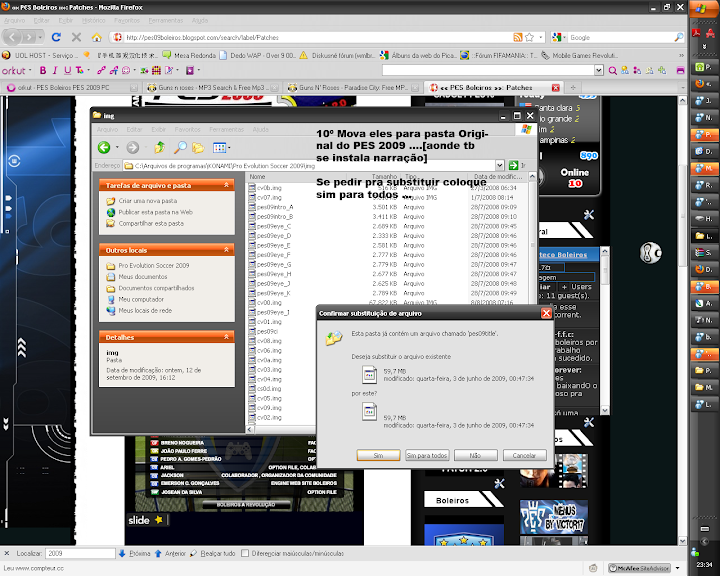Click the Firefox stop loading icon

[76, 37]
